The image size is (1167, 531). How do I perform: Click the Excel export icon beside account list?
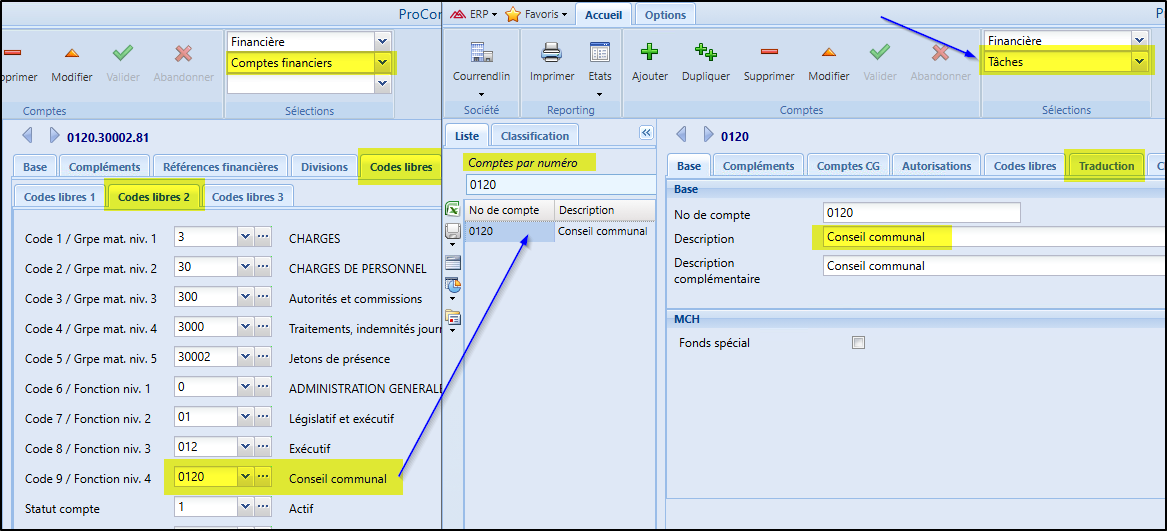[453, 210]
